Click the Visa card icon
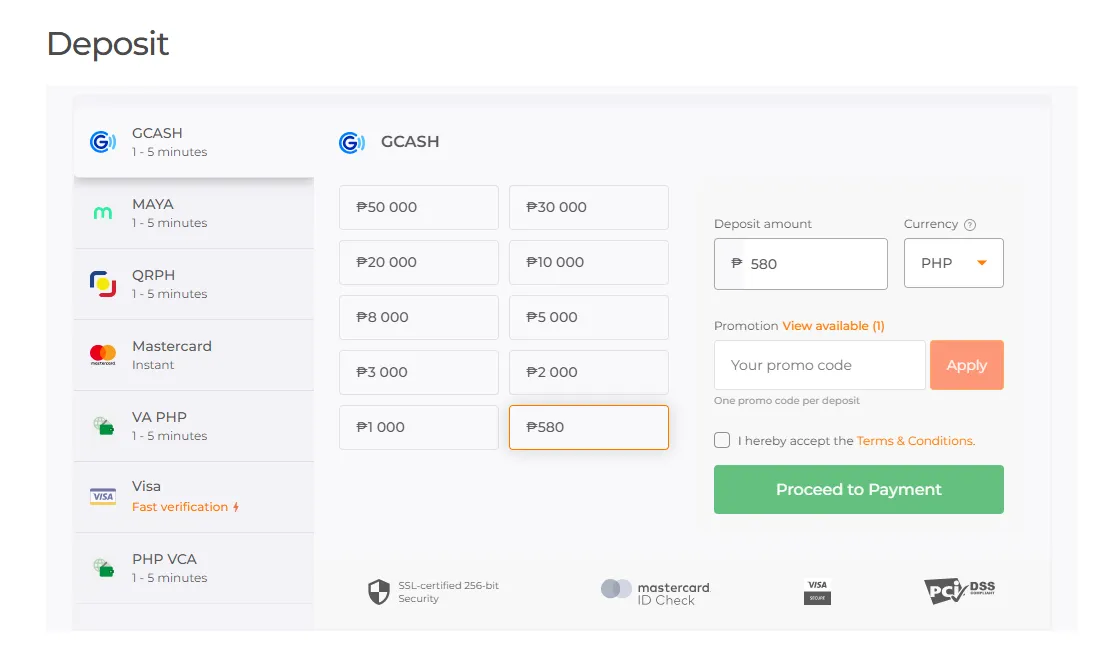The image size is (1113, 645). pyautogui.click(x=102, y=496)
